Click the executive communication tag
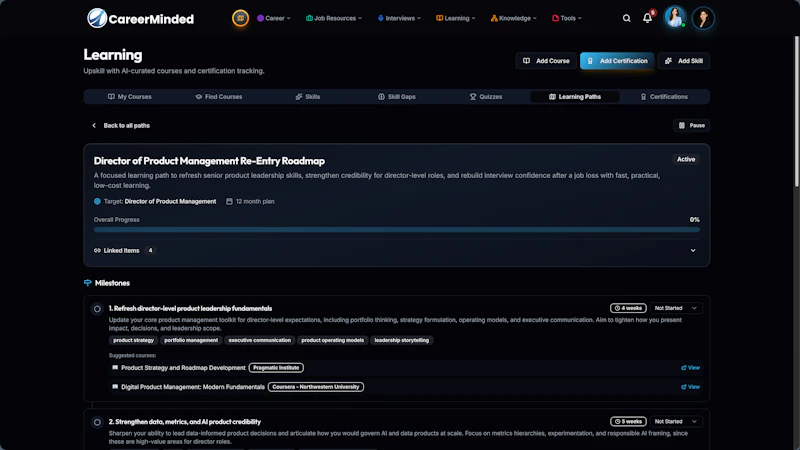The image size is (800, 450). point(259,340)
